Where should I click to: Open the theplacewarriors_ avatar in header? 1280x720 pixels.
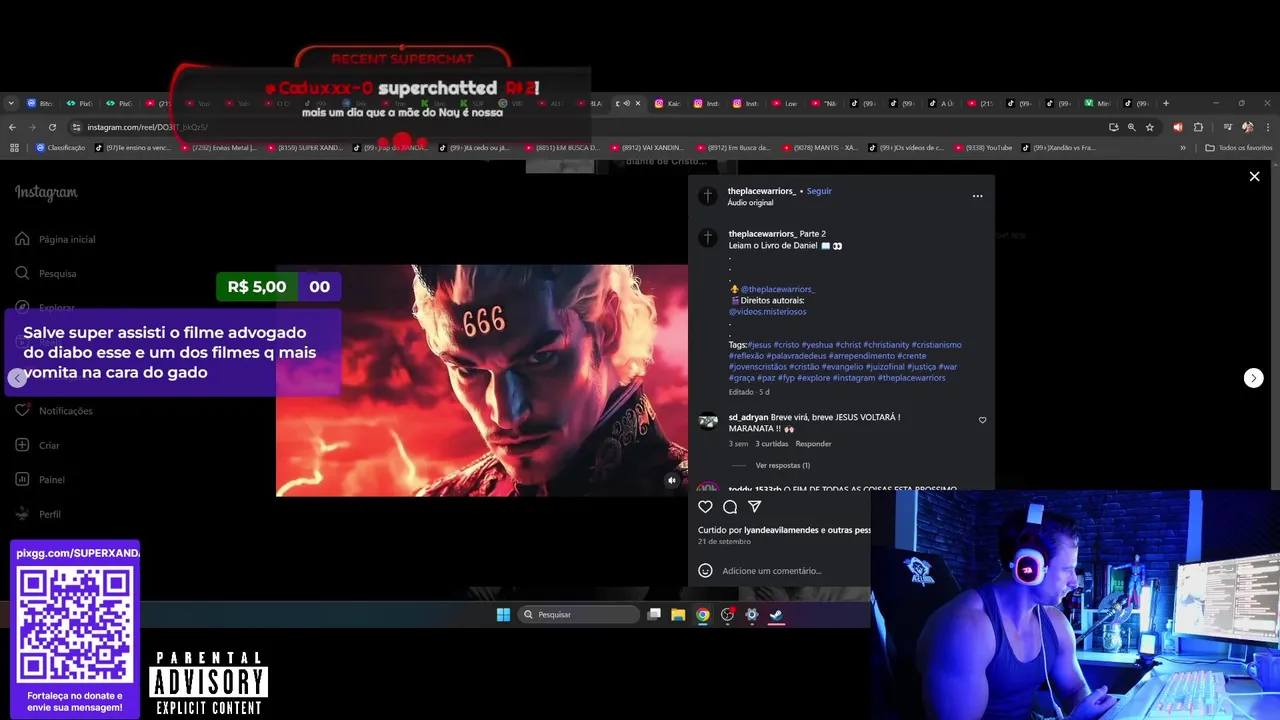pyautogui.click(x=708, y=196)
